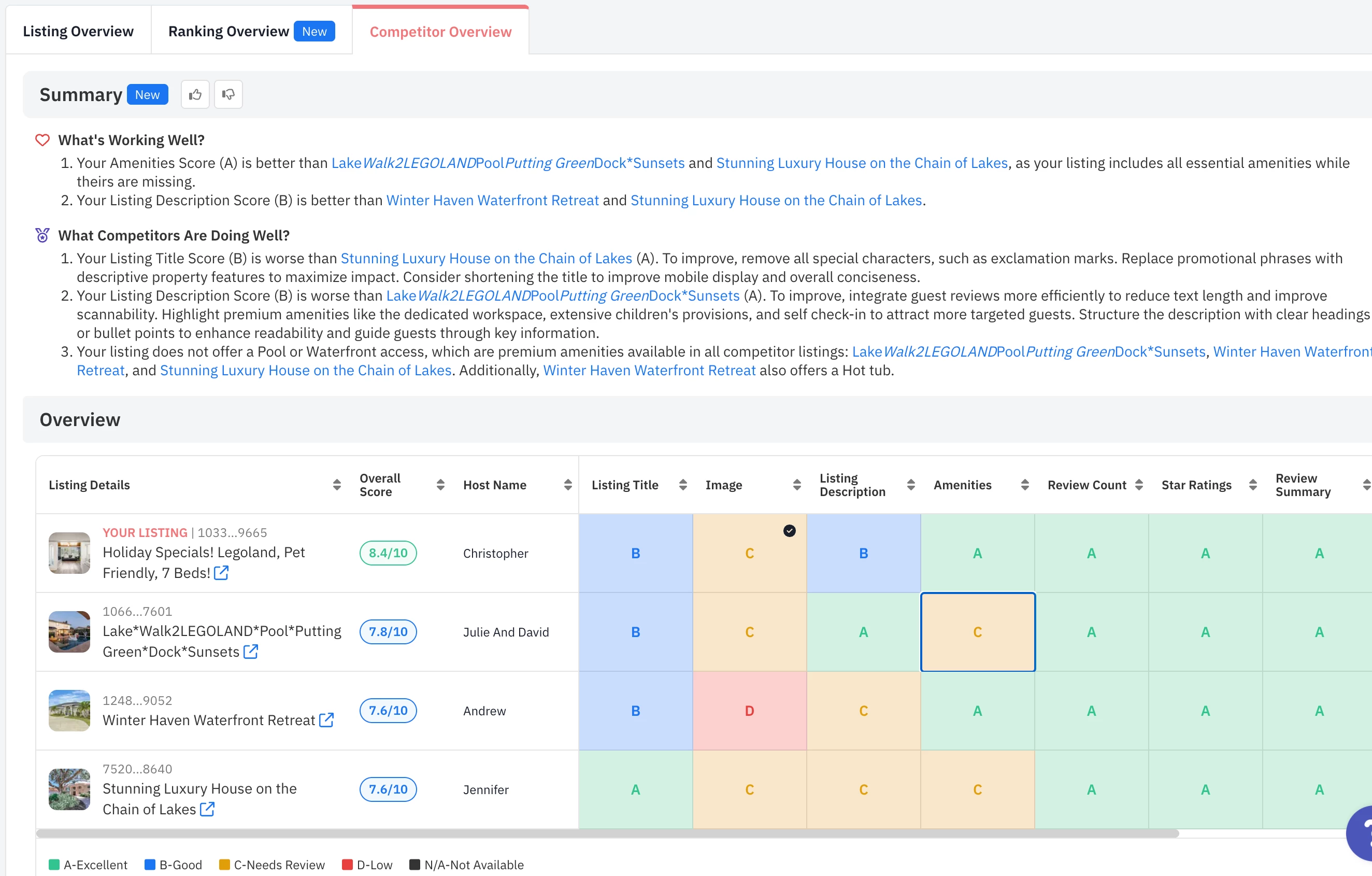Click the thumbs down feedback icon
Image resolution: width=1372 pixels, height=876 pixels.
[228, 95]
